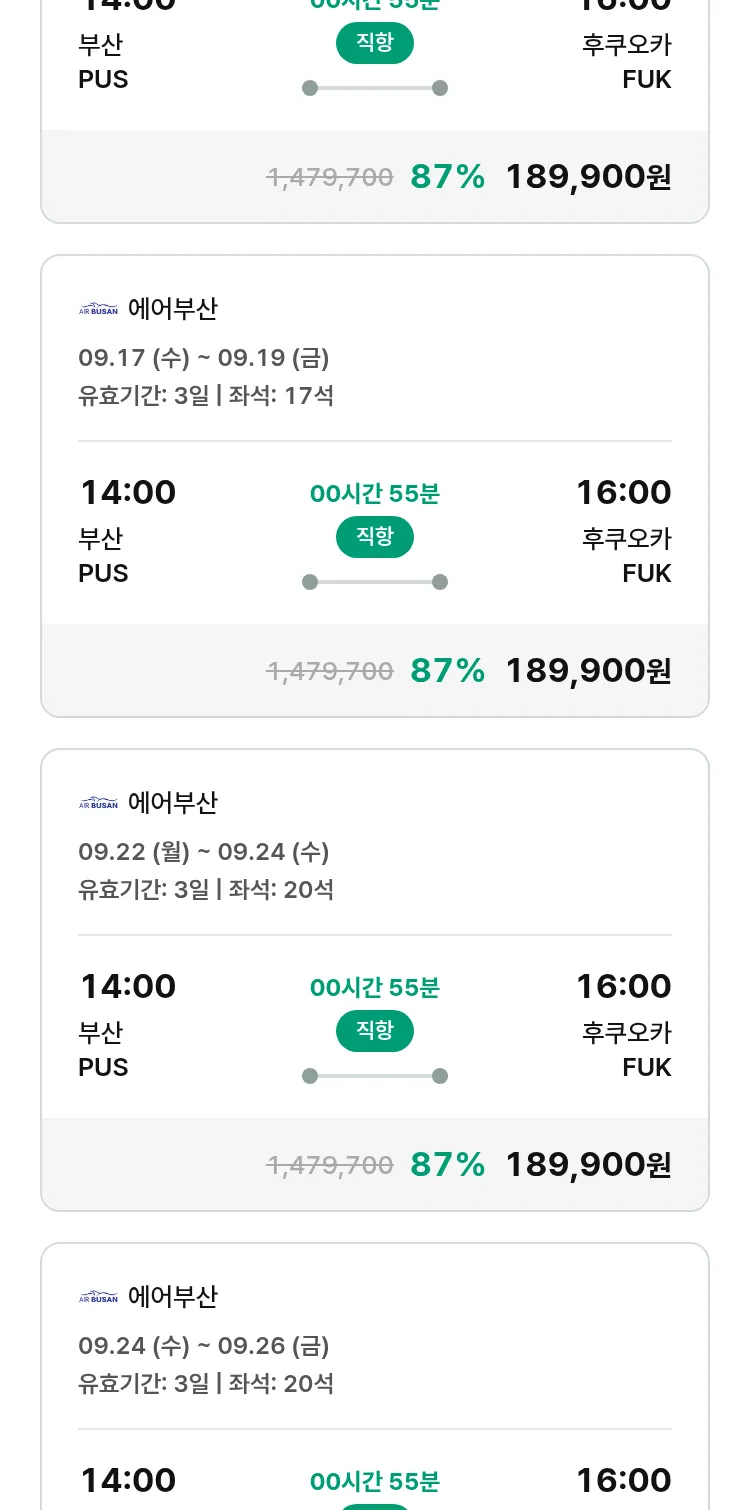Open the 09.24 (수) ~ 09.26 (금) date text
The height and width of the screenshot is (1510, 750).
204,1346
